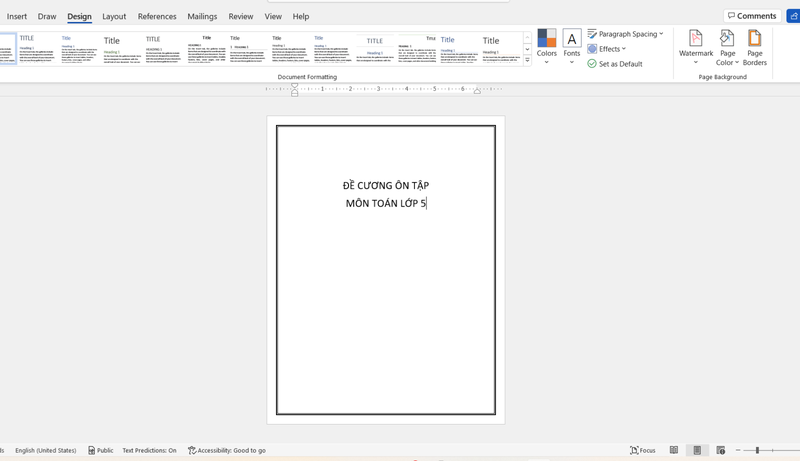
Task: Open the Effects menu
Action: [x=607, y=49]
